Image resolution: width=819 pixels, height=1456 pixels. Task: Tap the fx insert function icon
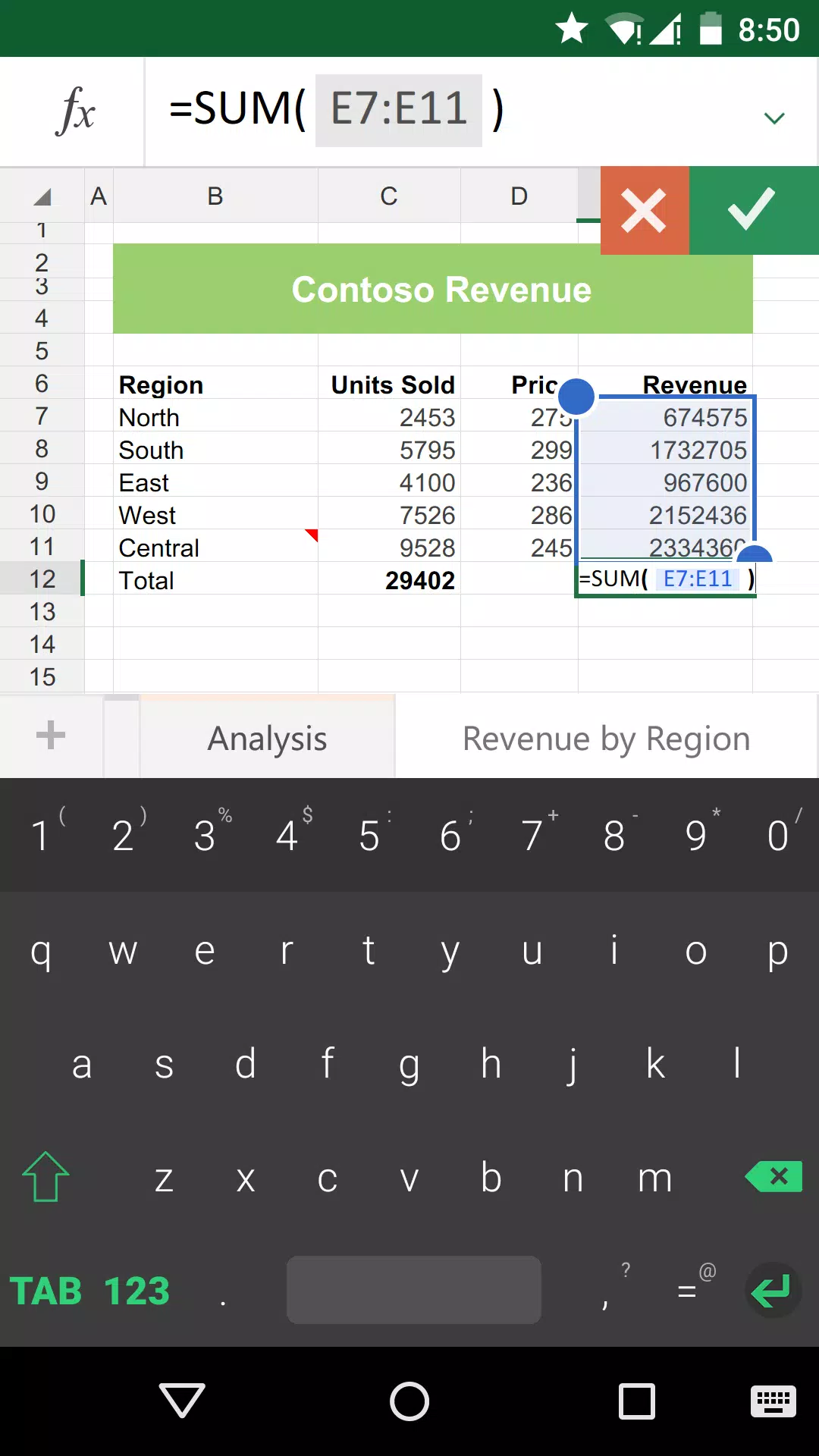(x=74, y=111)
